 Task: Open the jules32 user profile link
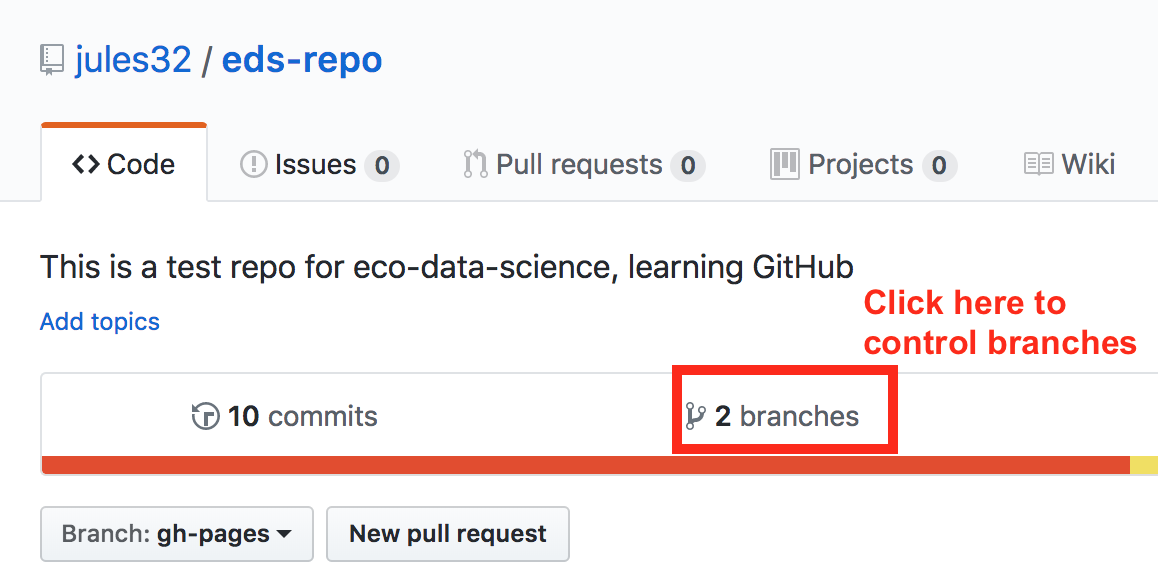[x=133, y=60]
